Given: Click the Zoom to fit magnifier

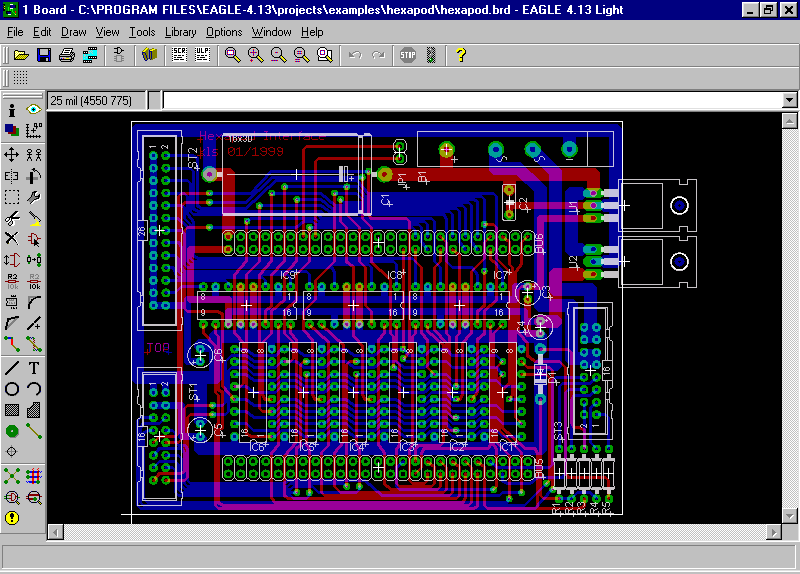Looking at the screenshot, I should 233,55.
